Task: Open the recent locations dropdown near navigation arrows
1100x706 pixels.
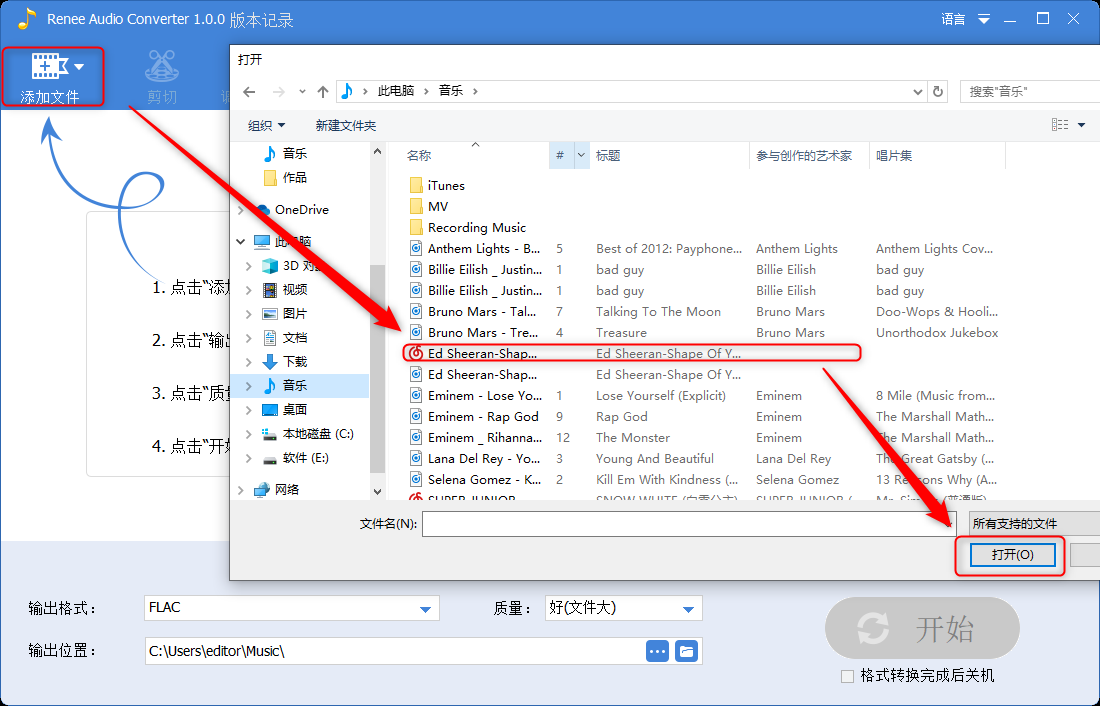Action: pos(302,91)
